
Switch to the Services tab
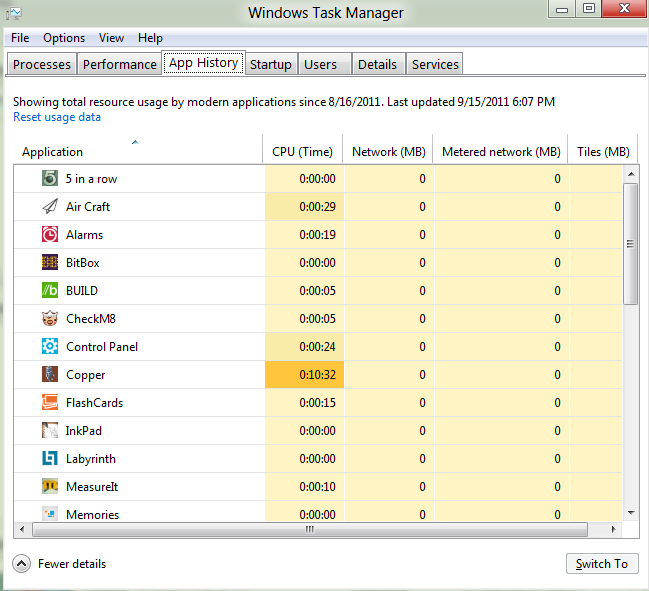[x=435, y=64]
